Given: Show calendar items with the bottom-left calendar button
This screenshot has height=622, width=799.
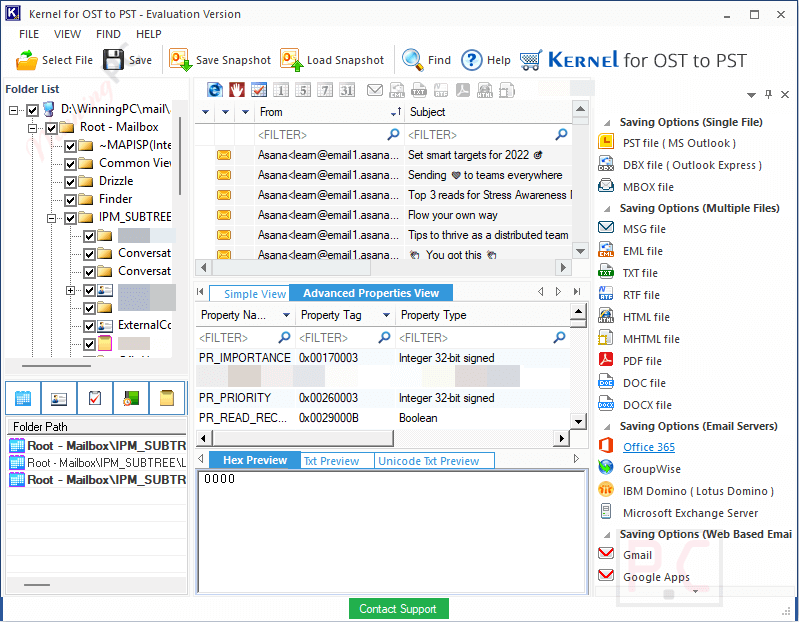Looking at the screenshot, I should pos(23,398).
